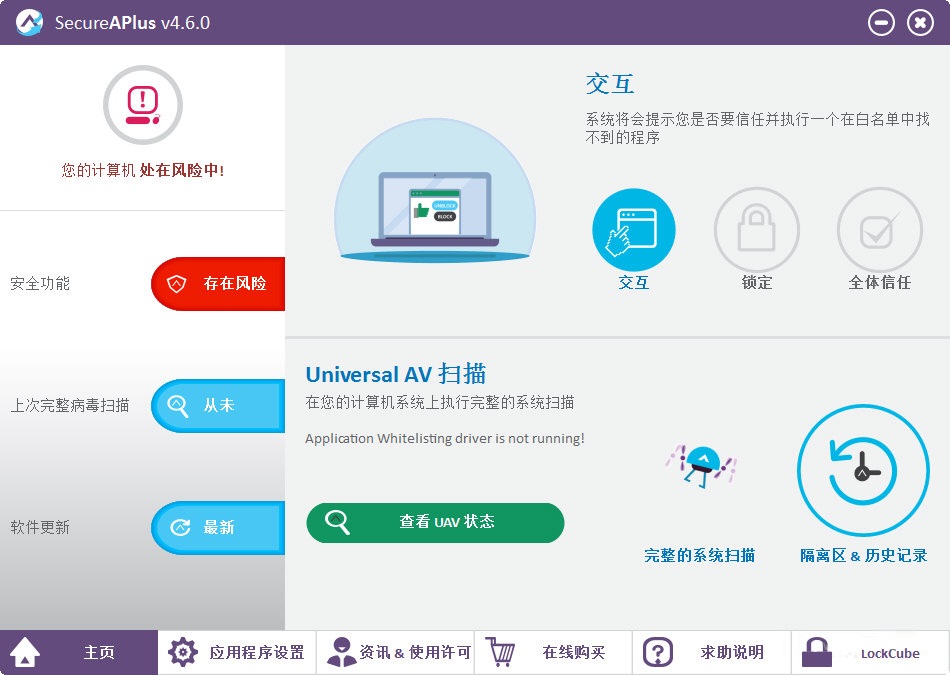Enable 锁定 lockdown protection mode
Viewport: 950px width, 675px height.
click(x=757, y=228)
